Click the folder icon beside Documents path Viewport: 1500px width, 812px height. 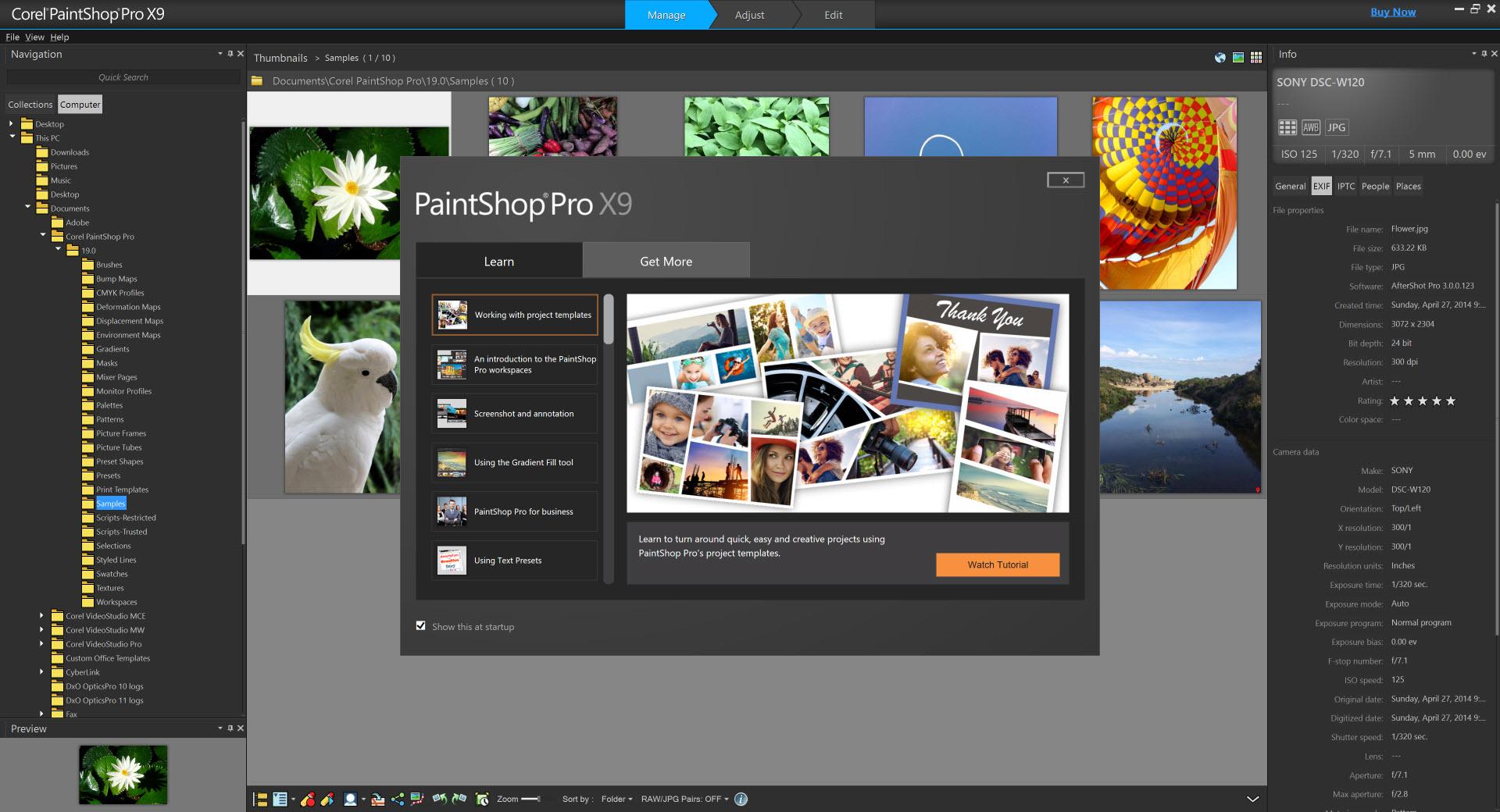[256, 80]
